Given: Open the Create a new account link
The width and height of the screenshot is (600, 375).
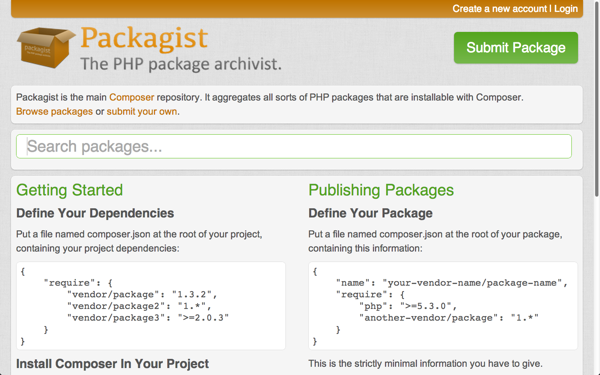Looking at the screenshot, I should [499, 9].
